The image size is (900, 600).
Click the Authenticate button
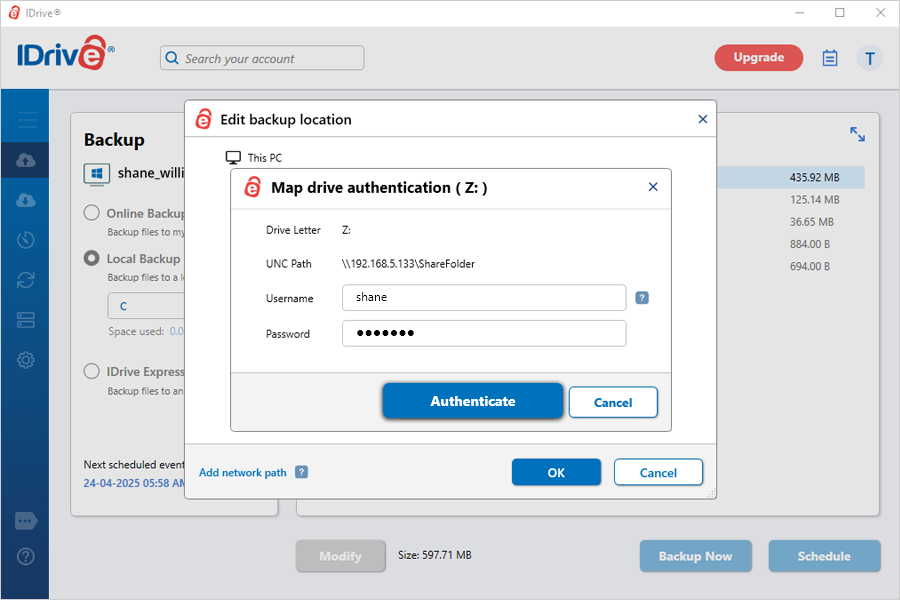click(472, 401)
